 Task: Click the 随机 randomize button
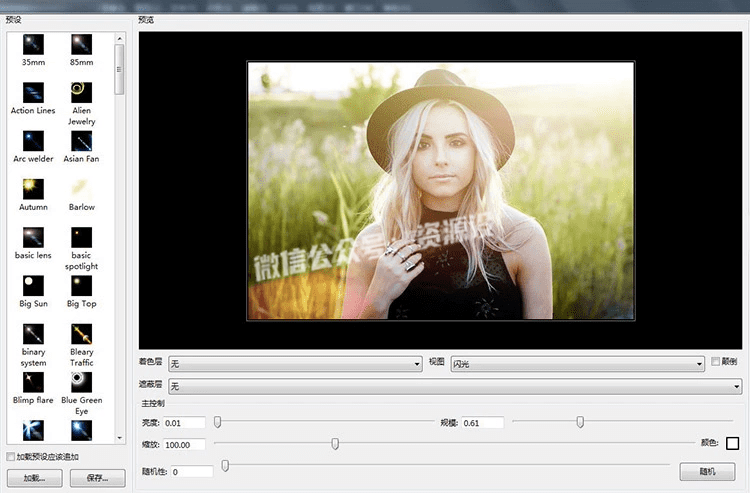(x=707, y=471)
